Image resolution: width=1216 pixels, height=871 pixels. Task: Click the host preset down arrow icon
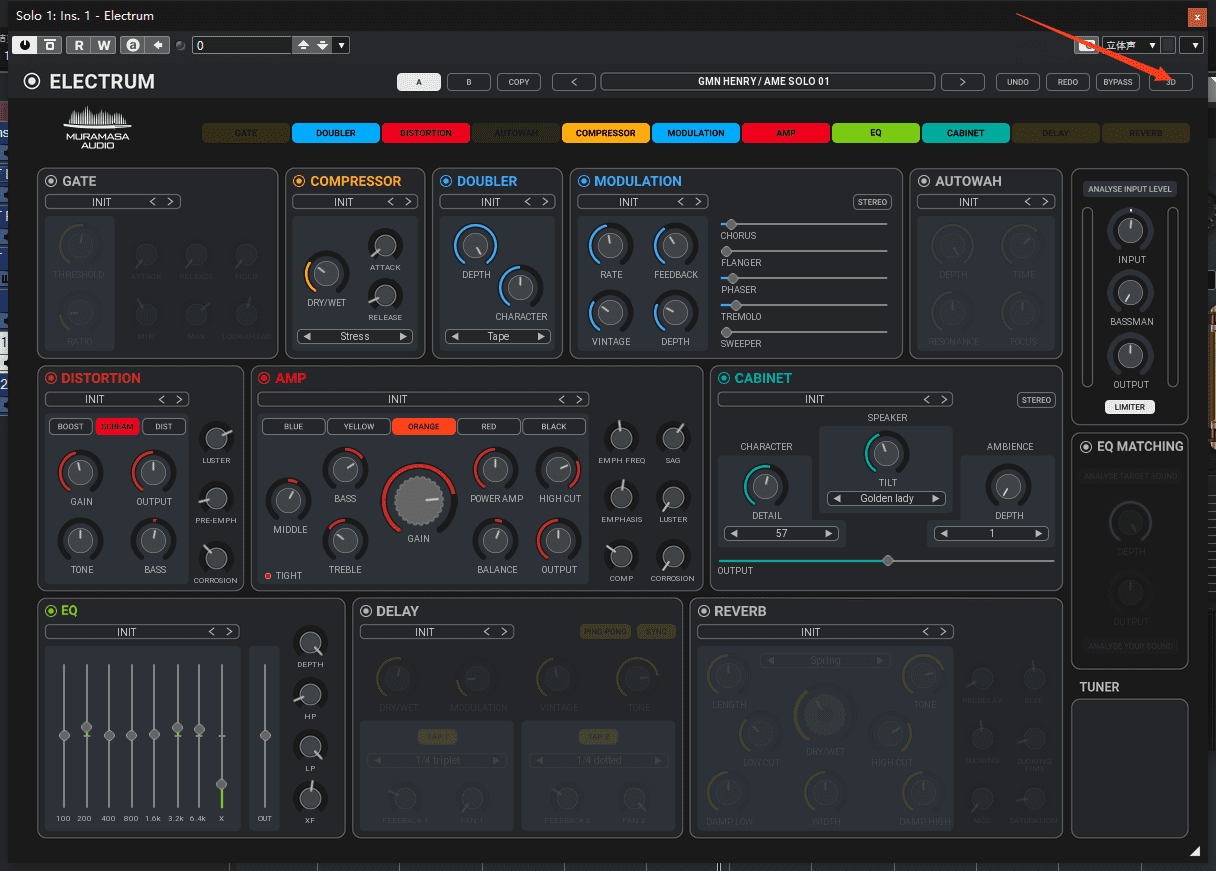(x=322, y=45)
